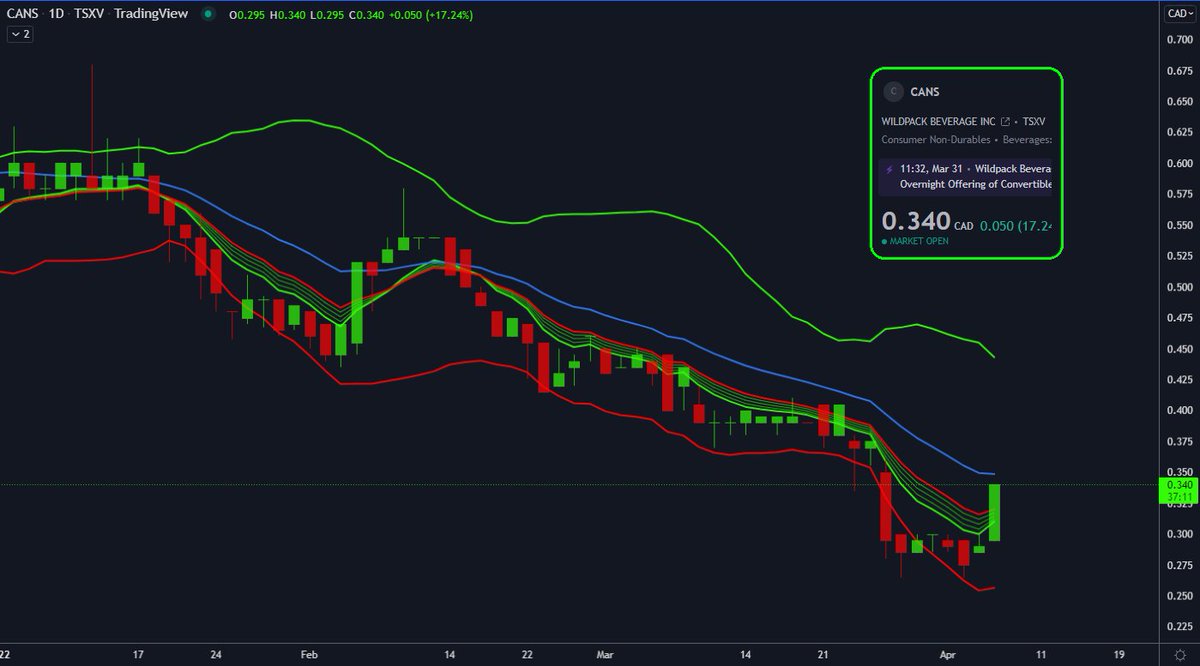Click TSXV exchange in the chart legend

tap(87, 14)
